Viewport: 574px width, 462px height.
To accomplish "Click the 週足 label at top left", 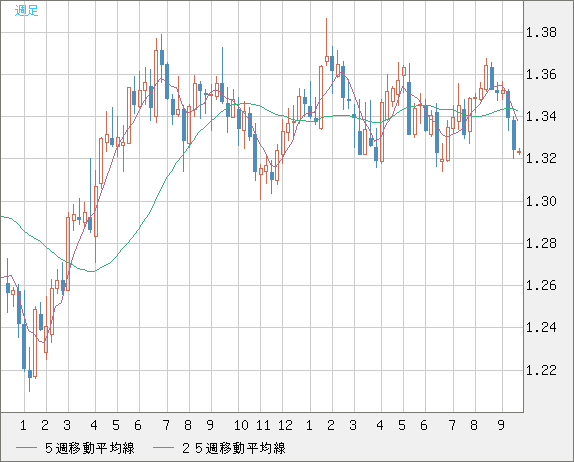I will (26, 11).
